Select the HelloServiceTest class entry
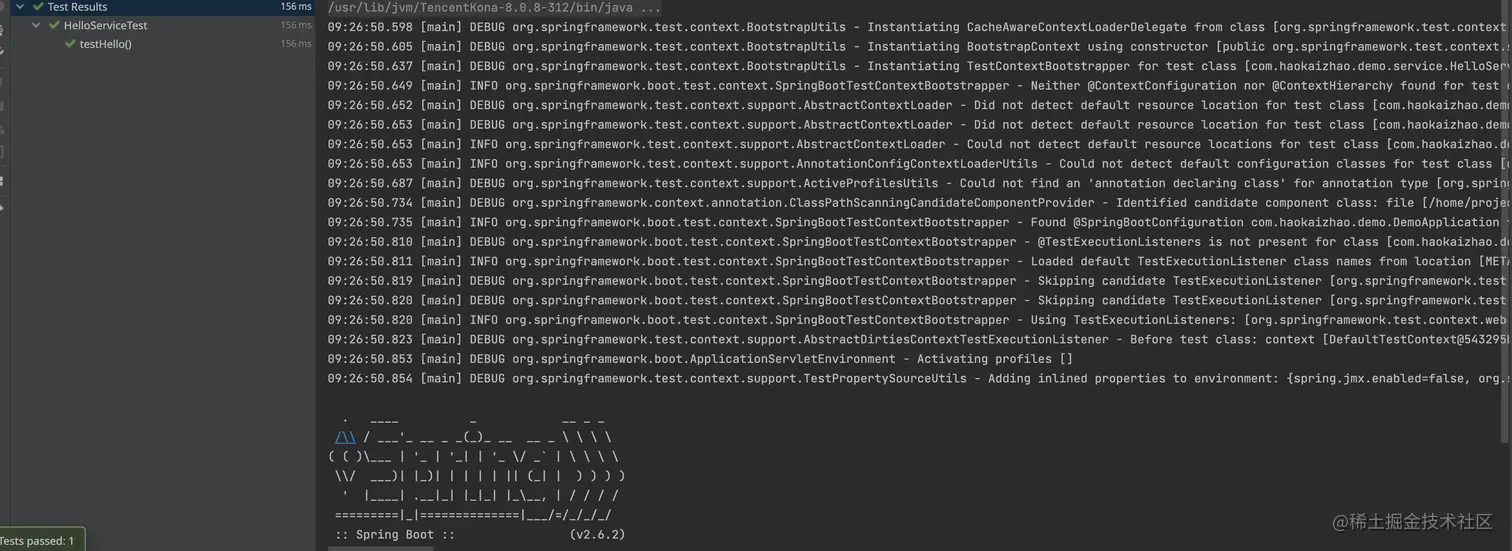 (x=105, y=25)
